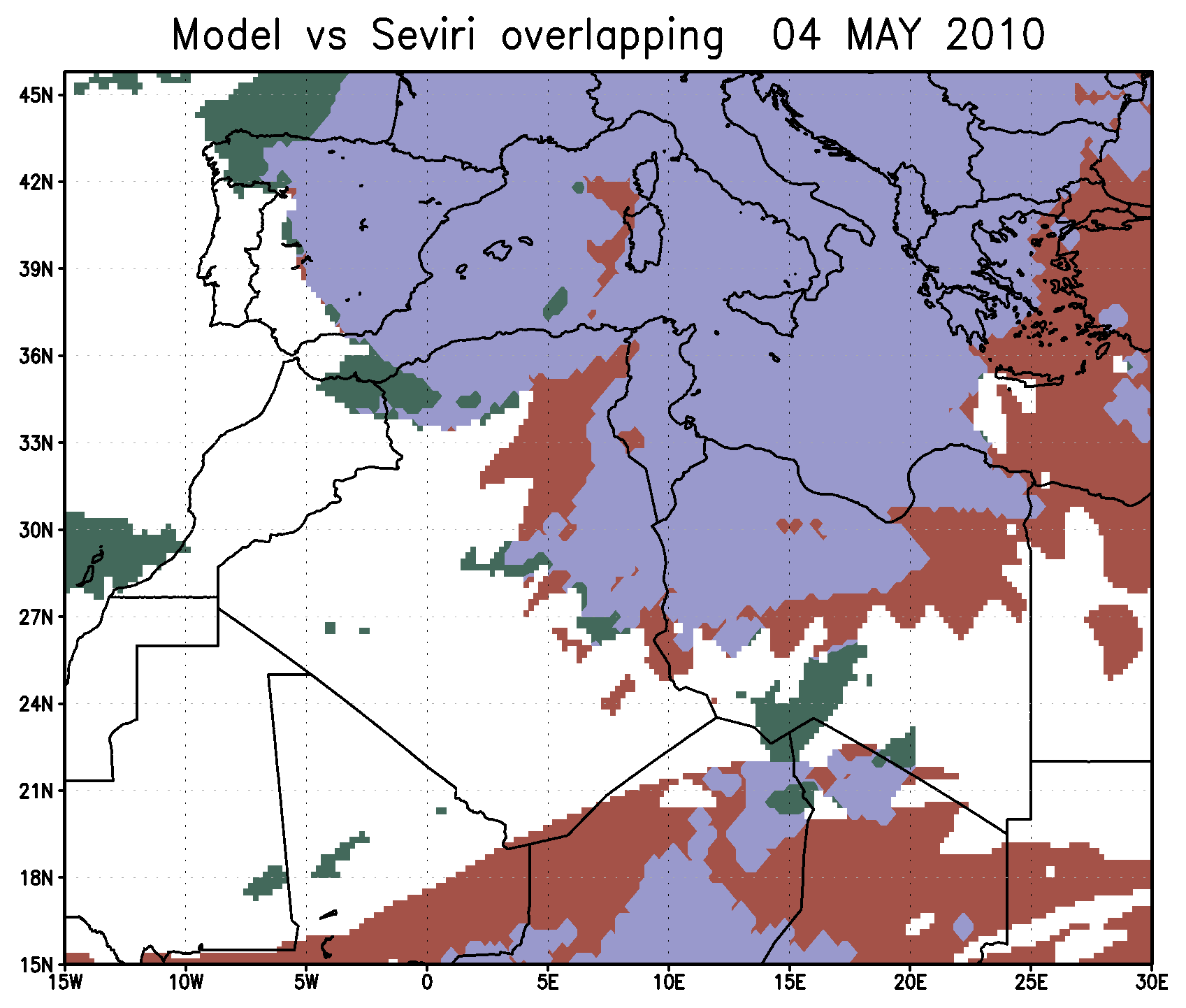Click the 45N latitude label
Image resolution: width=1186 pixels, height=1008 pixels.
pos(36,95)
